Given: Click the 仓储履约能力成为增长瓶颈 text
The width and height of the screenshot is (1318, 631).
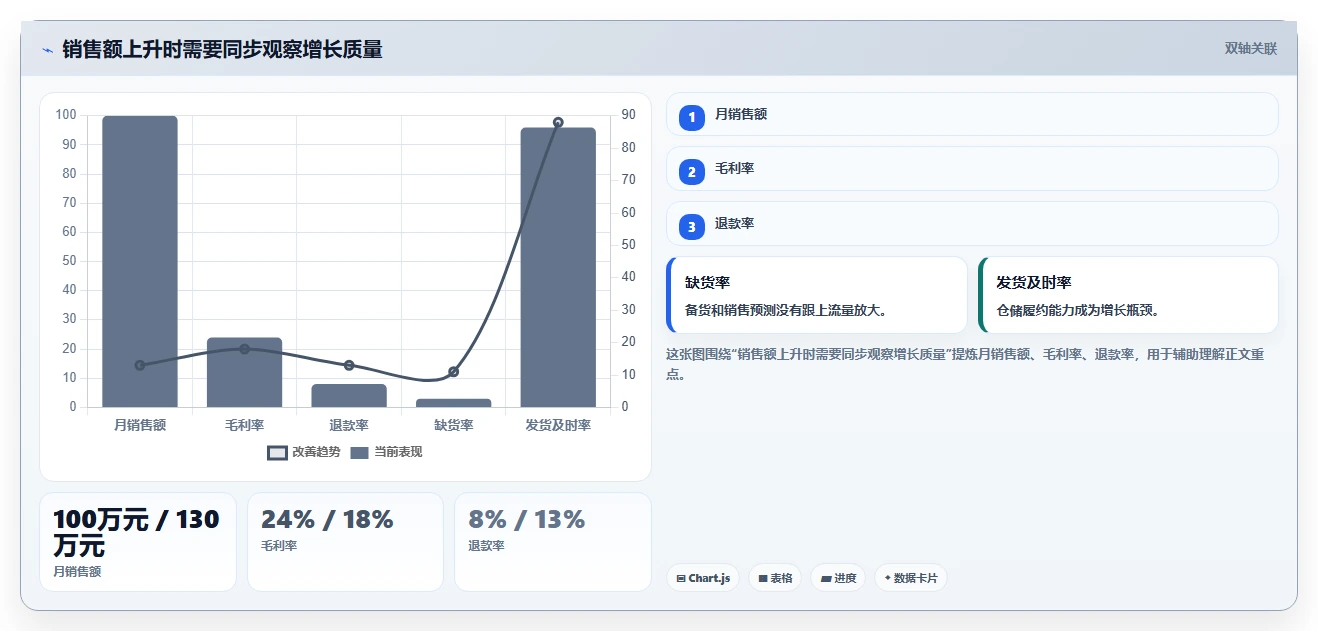Looking at the screenshot, I should point(1078,310).
